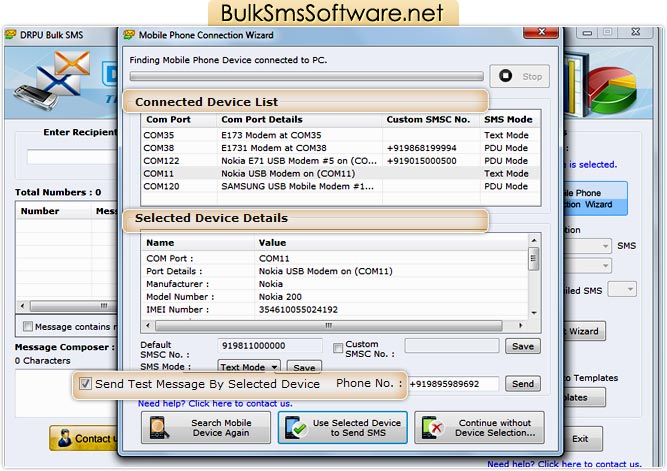
Task: Click the numbers list scrollbar in DRPU window
Action: tap(72, 306)
